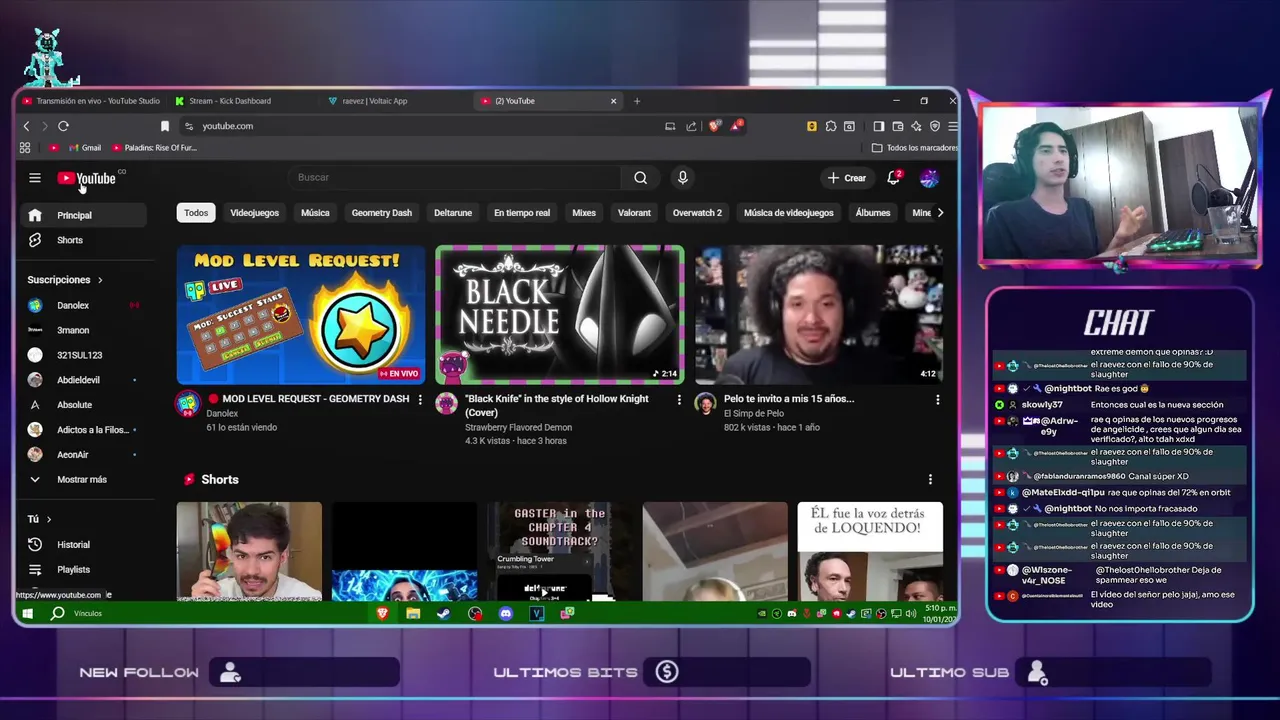Click the Crear button
This screenshot has width=1280, height=720.
[847, 178]
